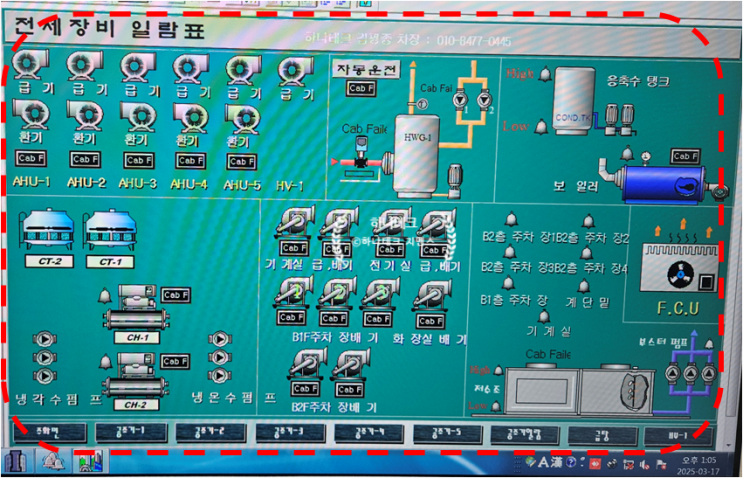Select the 화장실 배기 exhaust fan icon

[x=431, y=296]
